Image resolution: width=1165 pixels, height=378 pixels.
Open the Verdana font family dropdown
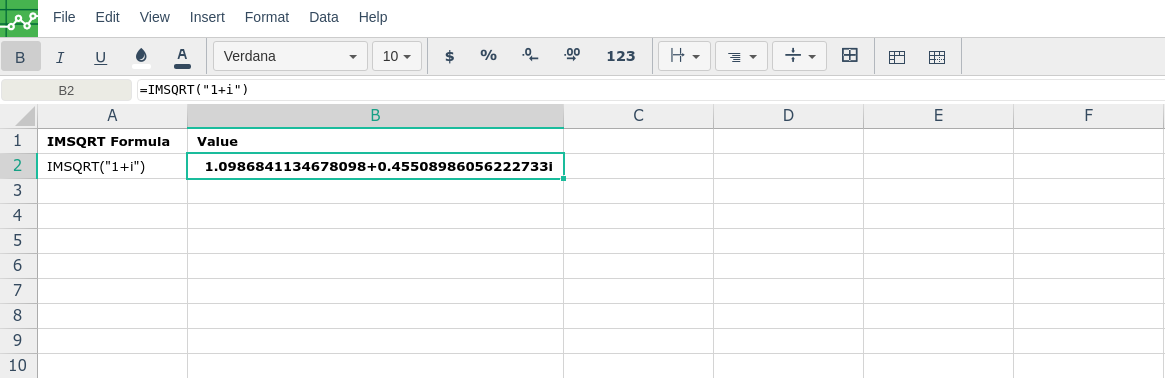[291, 56]
